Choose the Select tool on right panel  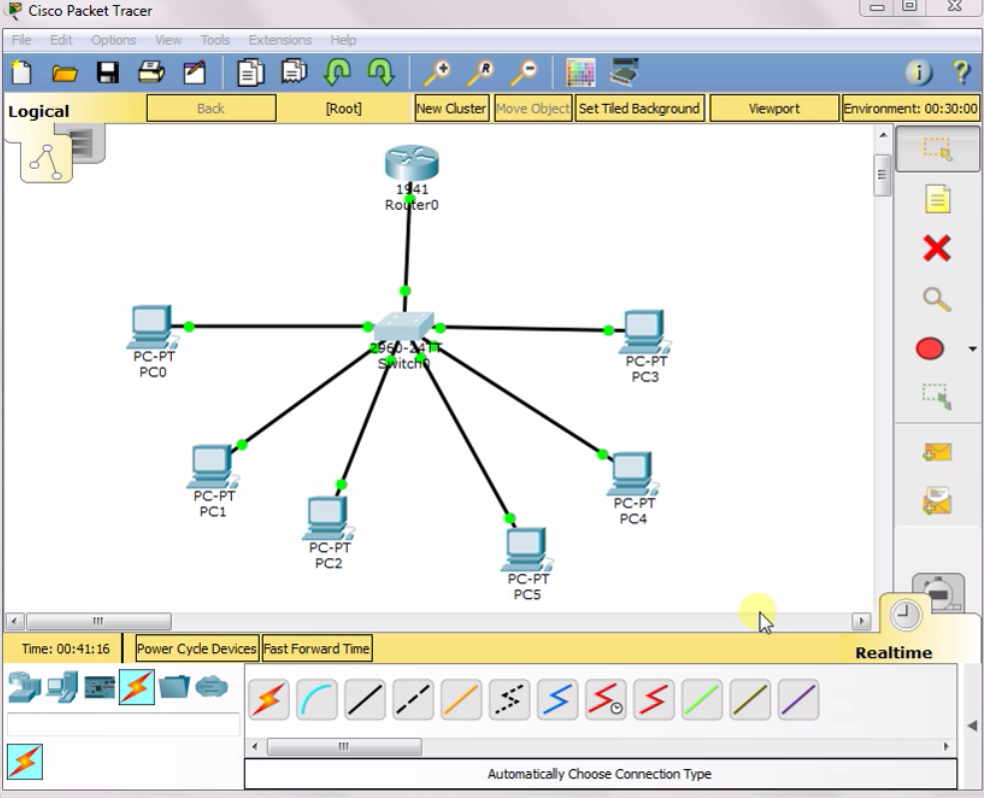[x=937, y=149]
